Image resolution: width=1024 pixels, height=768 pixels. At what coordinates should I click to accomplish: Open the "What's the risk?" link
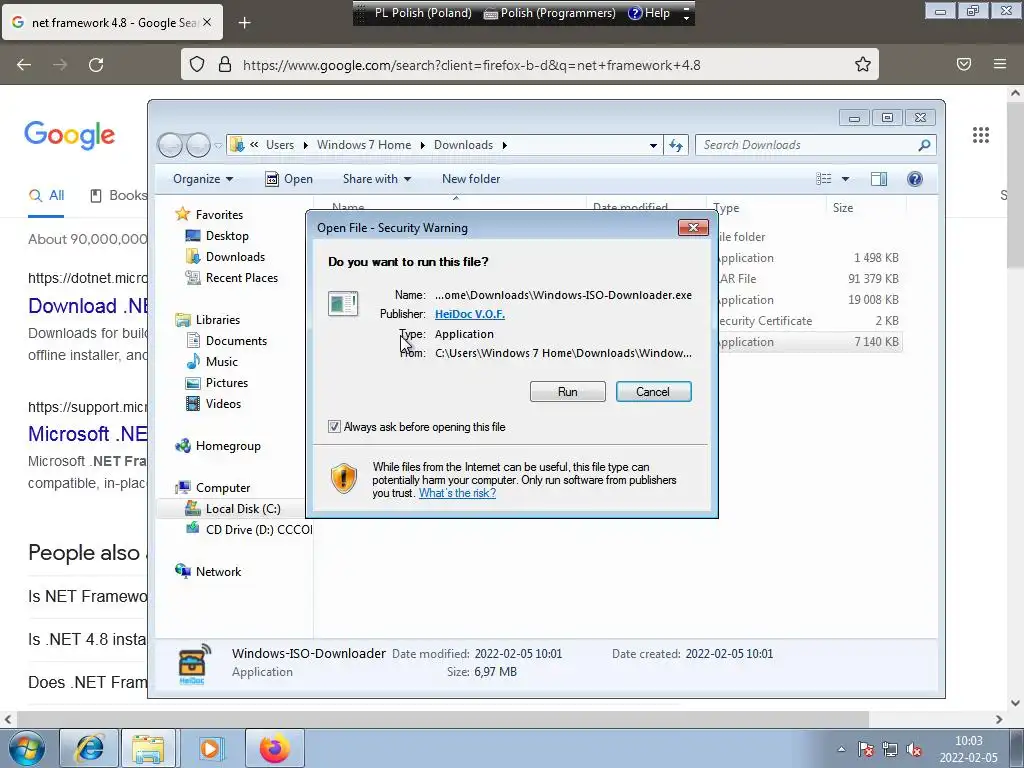point(457,493)
